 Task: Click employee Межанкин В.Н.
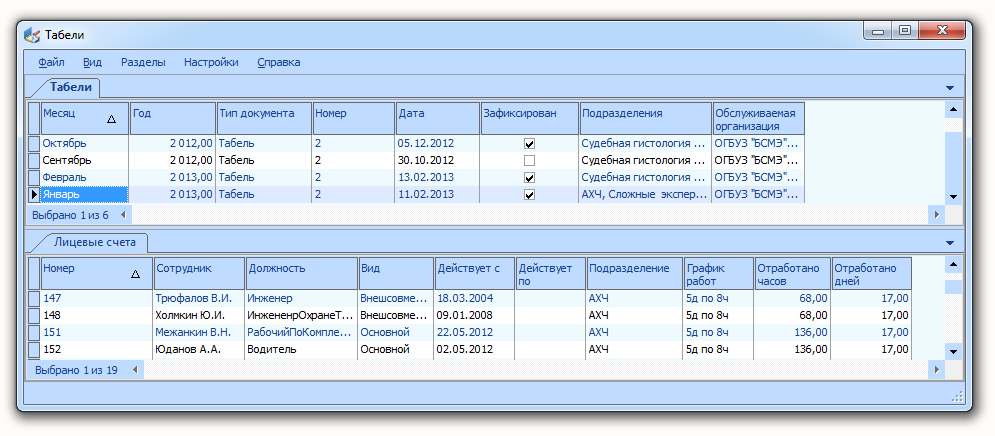tap(200, 333)
